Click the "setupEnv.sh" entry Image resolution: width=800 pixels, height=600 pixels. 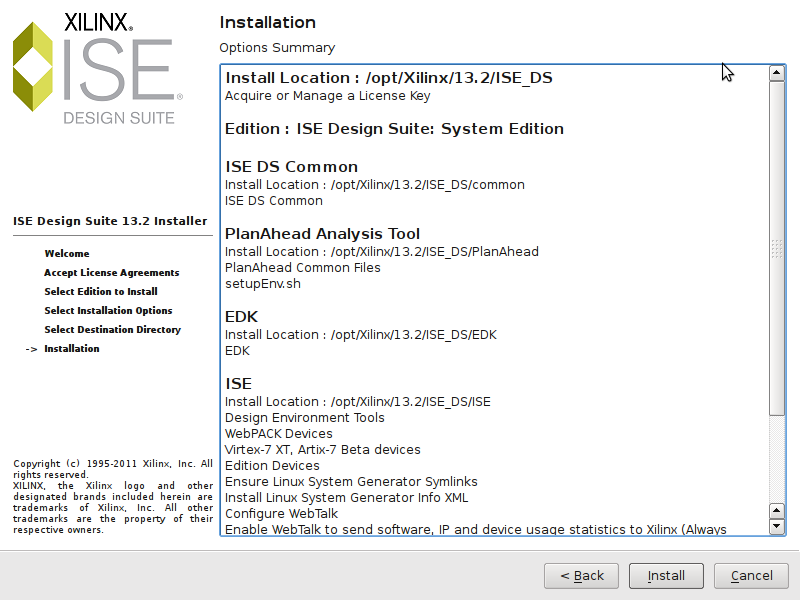(263, 284)
